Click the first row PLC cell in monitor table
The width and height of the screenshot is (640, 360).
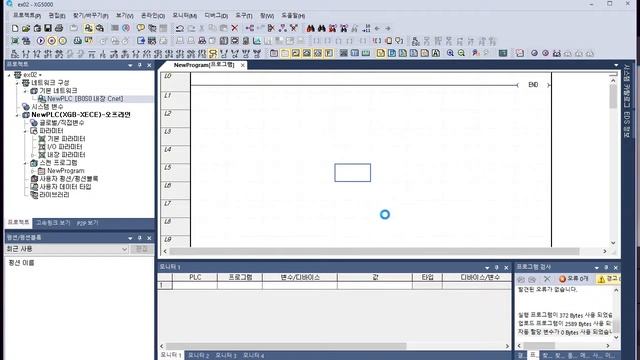(x=195, y=285)
